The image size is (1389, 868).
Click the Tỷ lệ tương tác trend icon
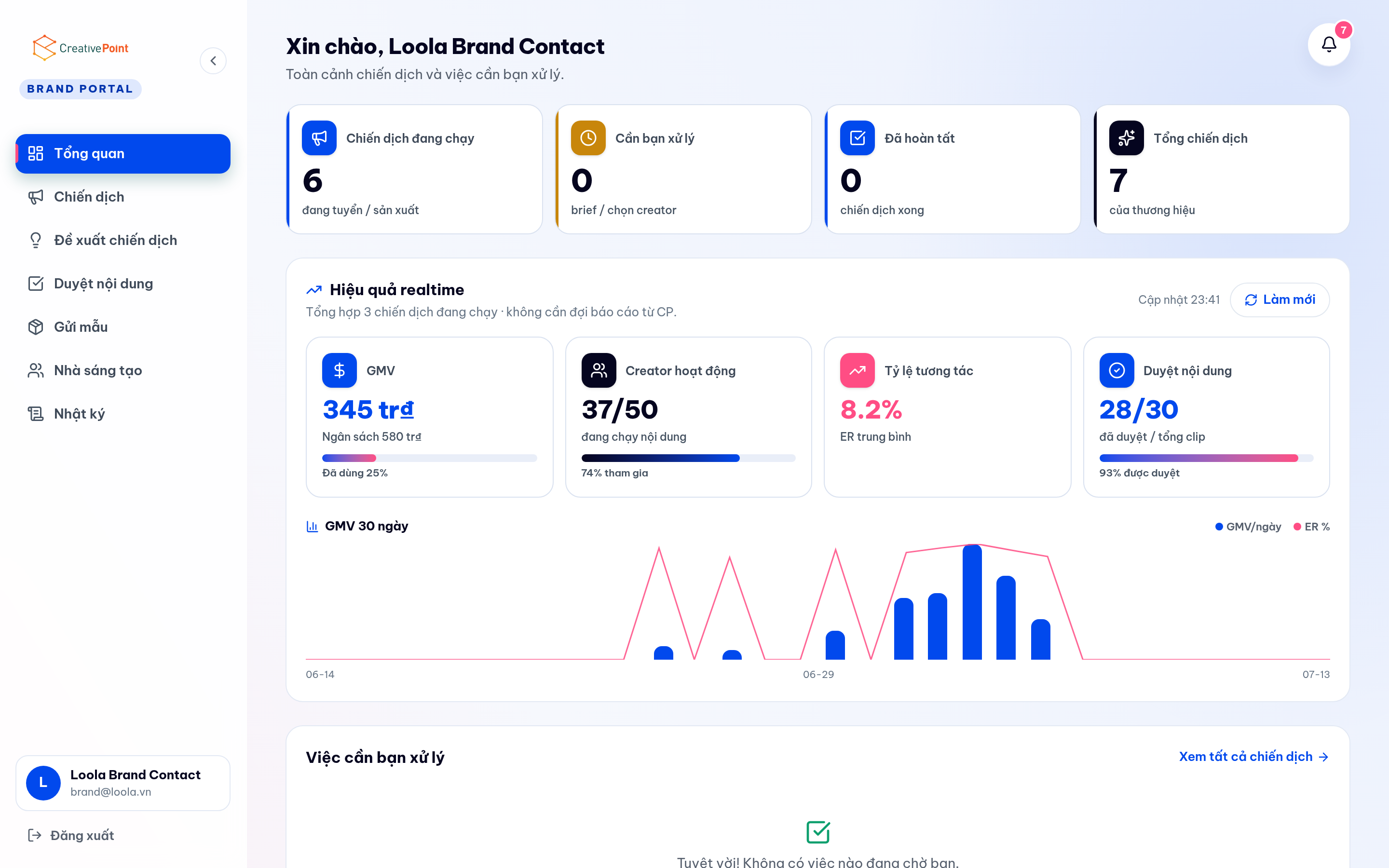pyautogui.click(x=858, y=370)
